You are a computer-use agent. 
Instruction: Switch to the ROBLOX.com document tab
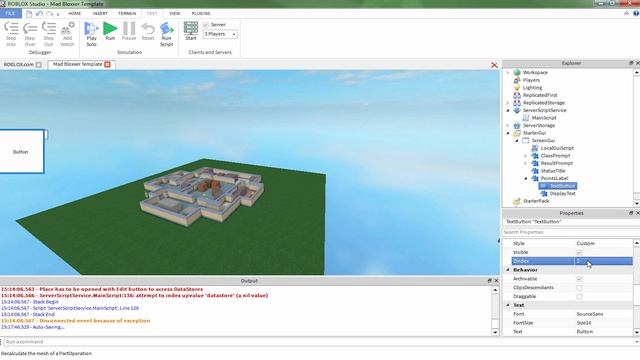(x=18, y=64)
